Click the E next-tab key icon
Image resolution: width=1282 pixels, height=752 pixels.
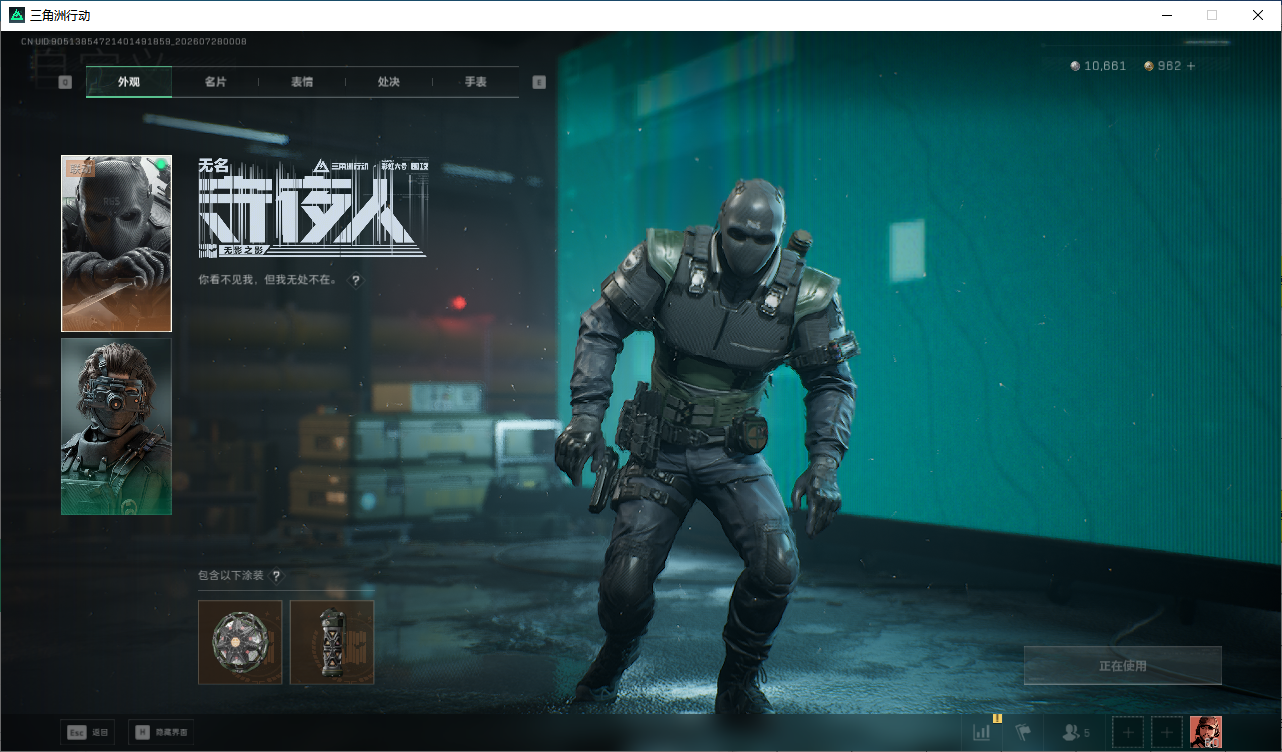[539, 82]
